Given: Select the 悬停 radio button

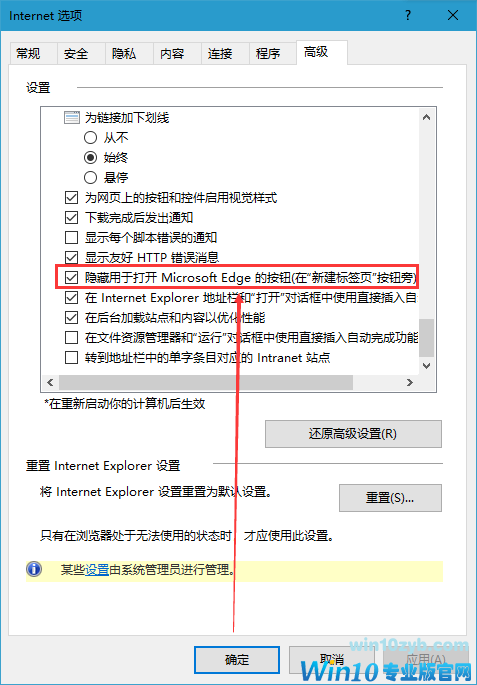Looking at the screenshot, I should [90, 177].
